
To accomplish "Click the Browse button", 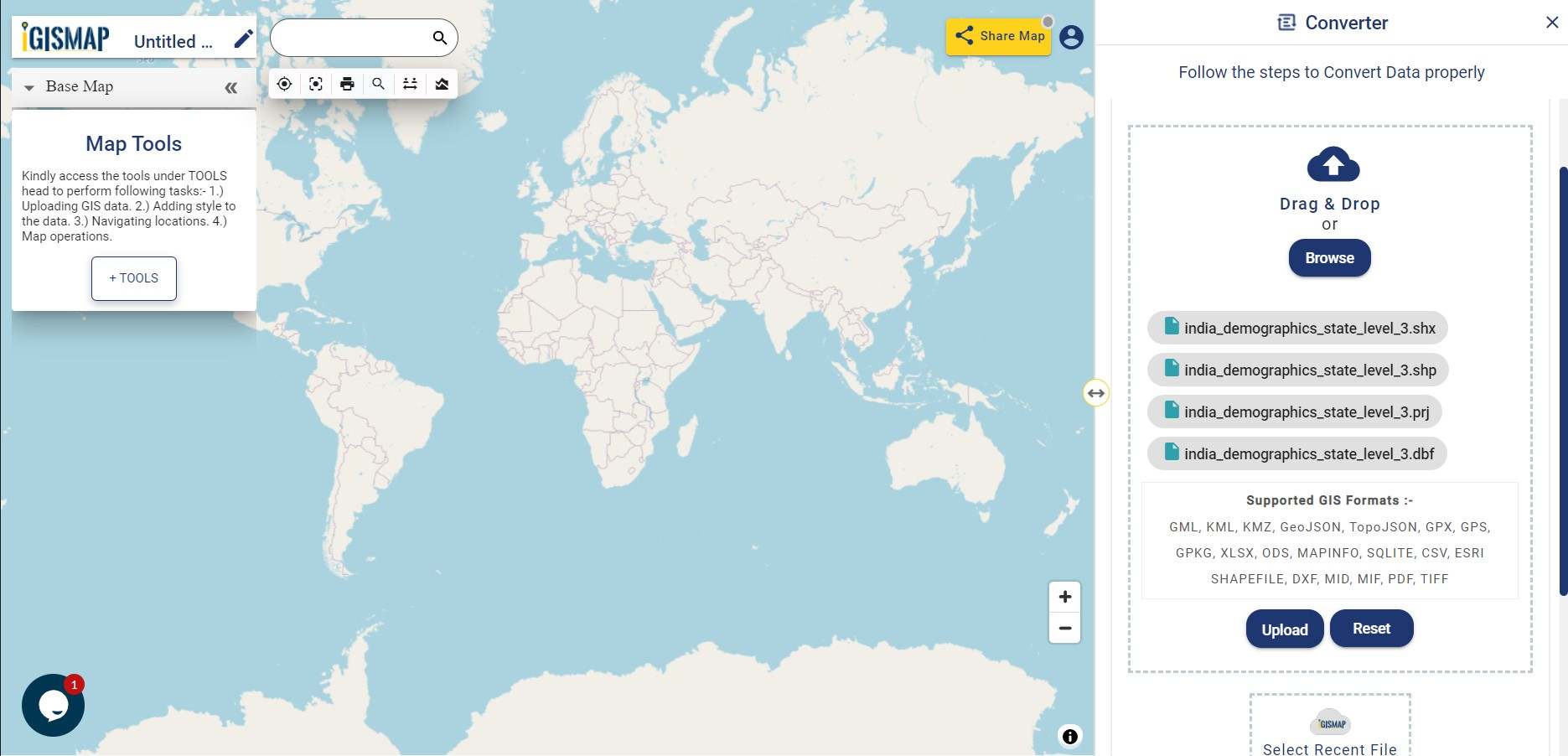I will tap(1329, 257).
